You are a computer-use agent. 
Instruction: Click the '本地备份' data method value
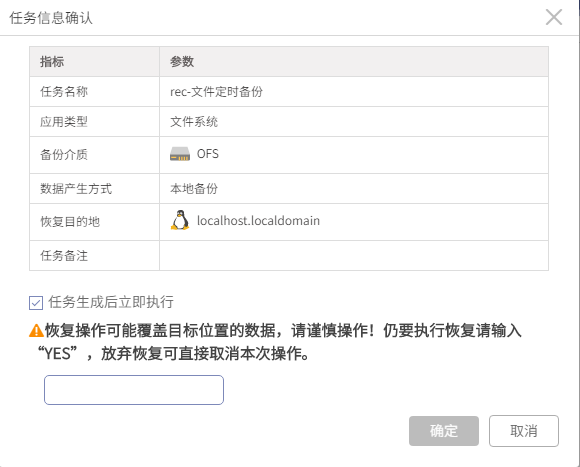pos(194,189)
